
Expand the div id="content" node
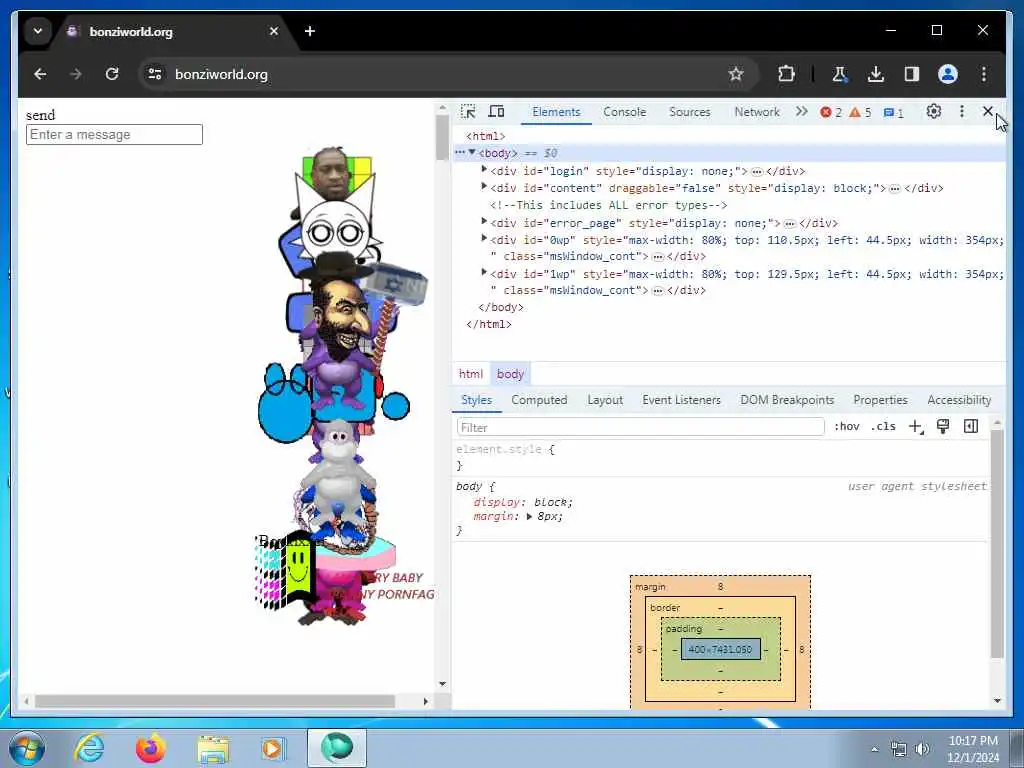coord(484,187)
